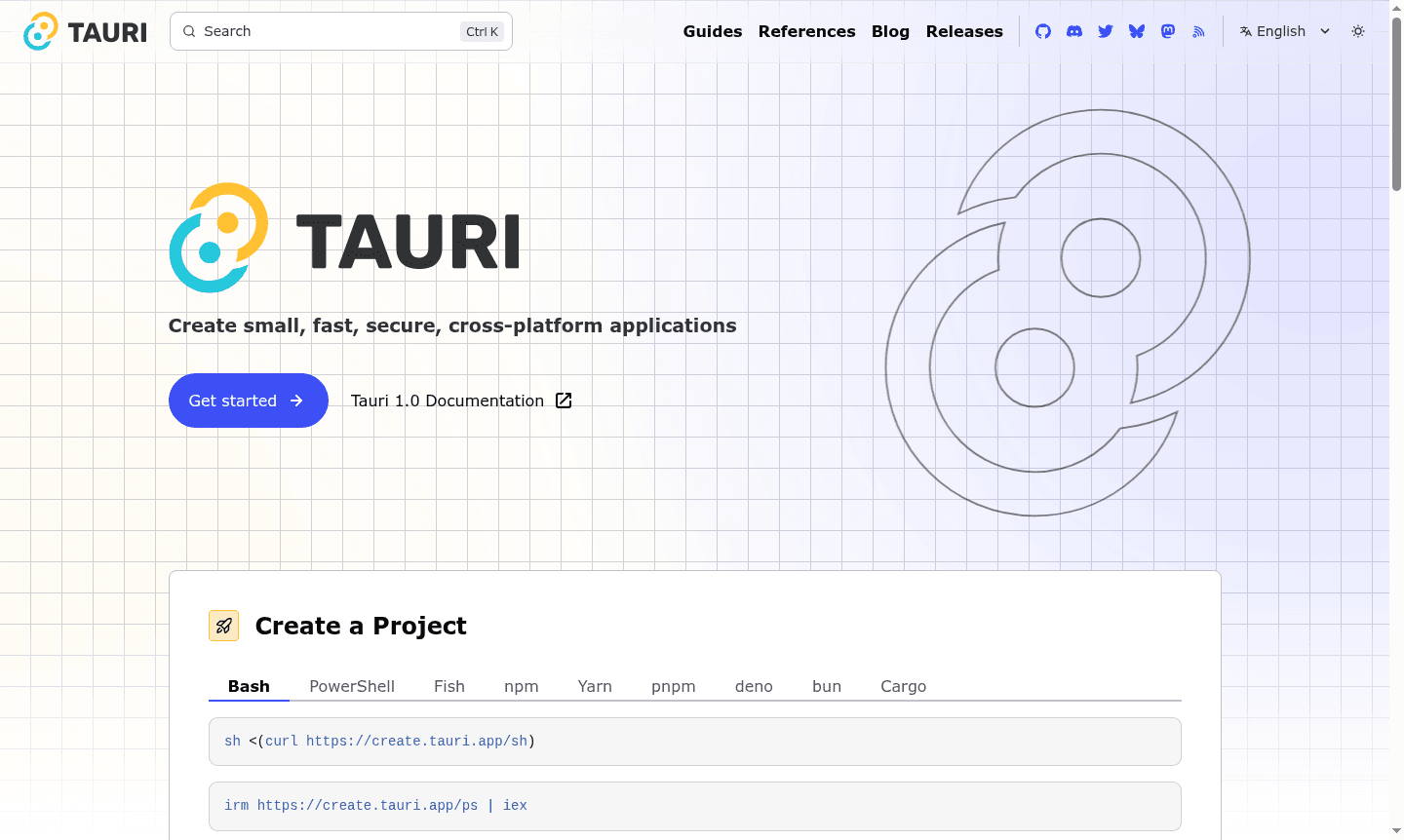Select the Cargo installation tab

point(903,686)
